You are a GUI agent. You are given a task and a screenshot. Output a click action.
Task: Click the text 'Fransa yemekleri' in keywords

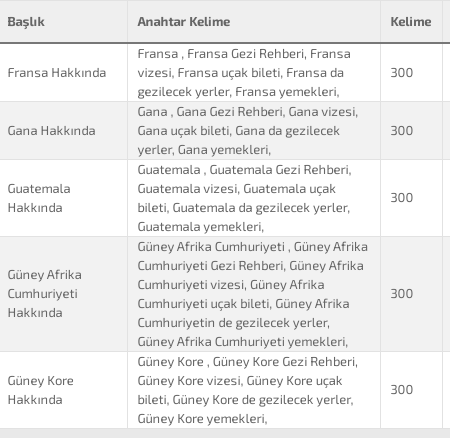pos(286,92)
